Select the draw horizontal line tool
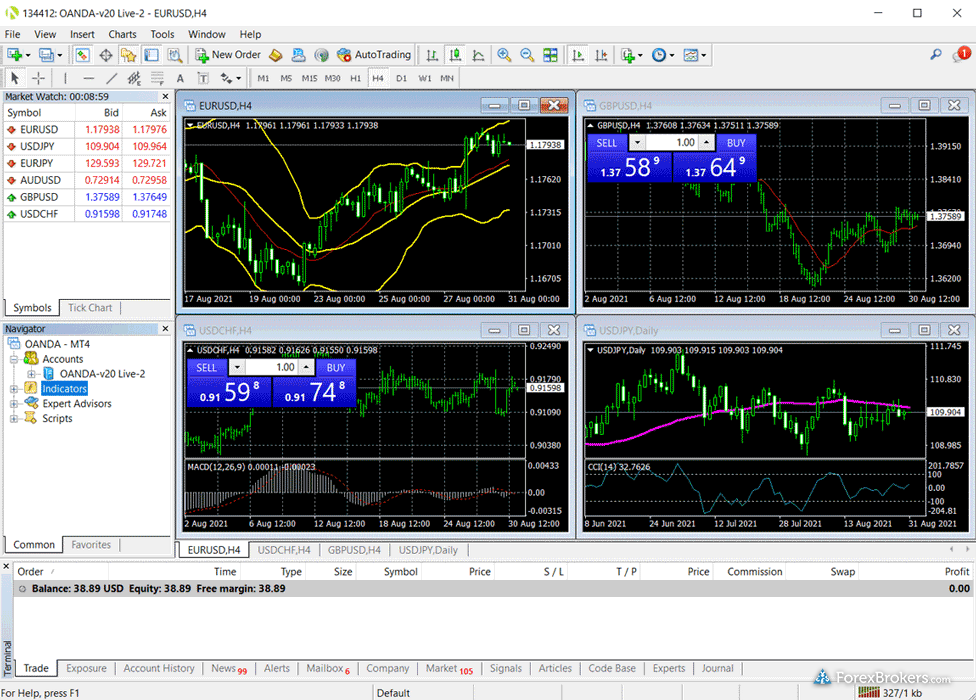Viewport: 976px width, 700px height. click(88, 78)
